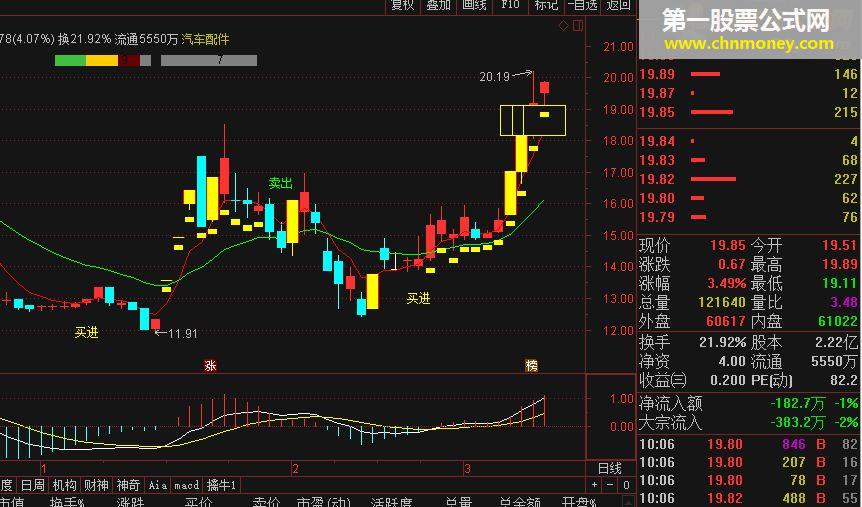The image size is (862, 507).
Task: Click timeline marker 1
Action: click(x=43, y=469)
